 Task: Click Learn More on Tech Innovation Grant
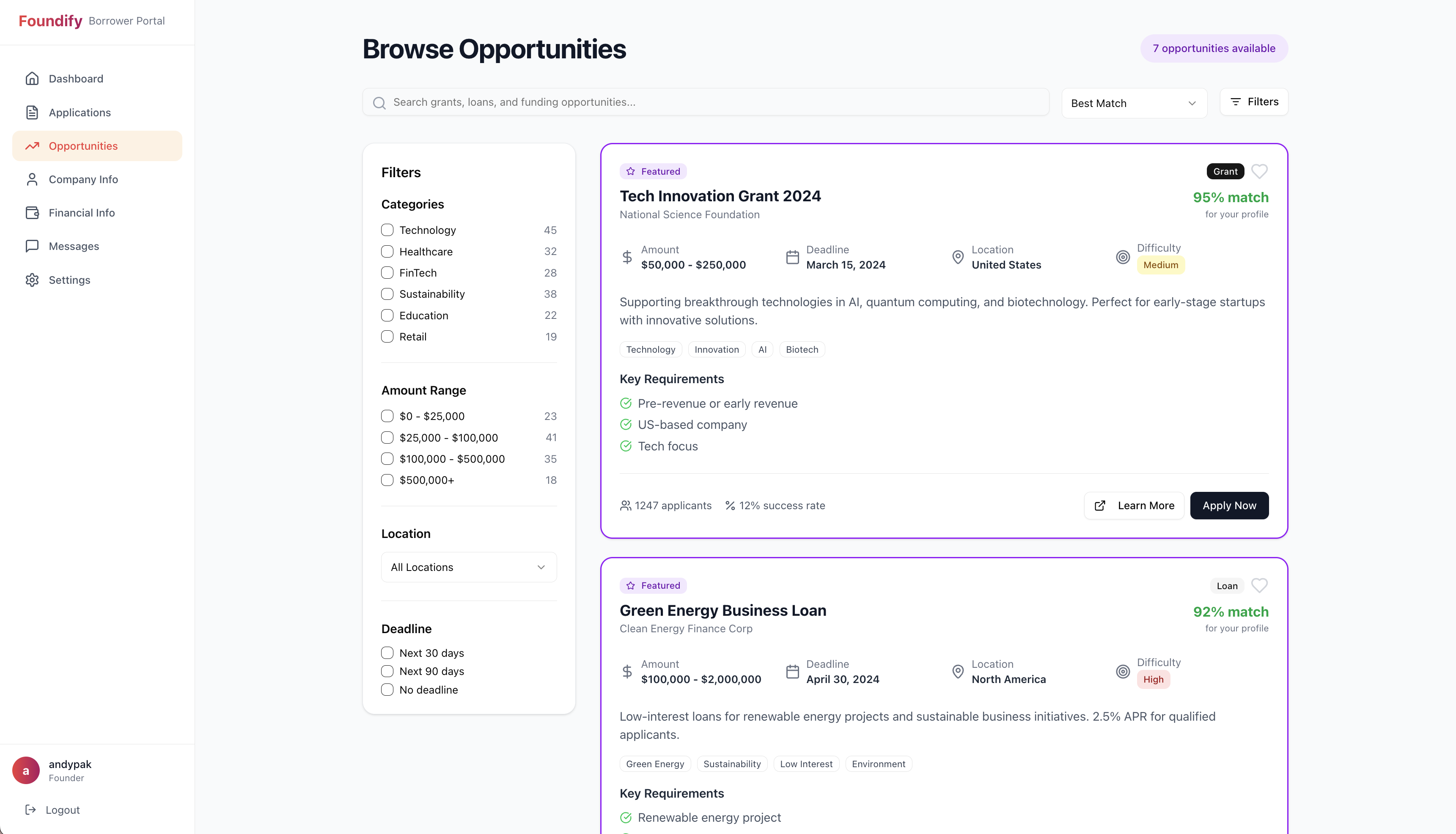(x=1134, y=505)
